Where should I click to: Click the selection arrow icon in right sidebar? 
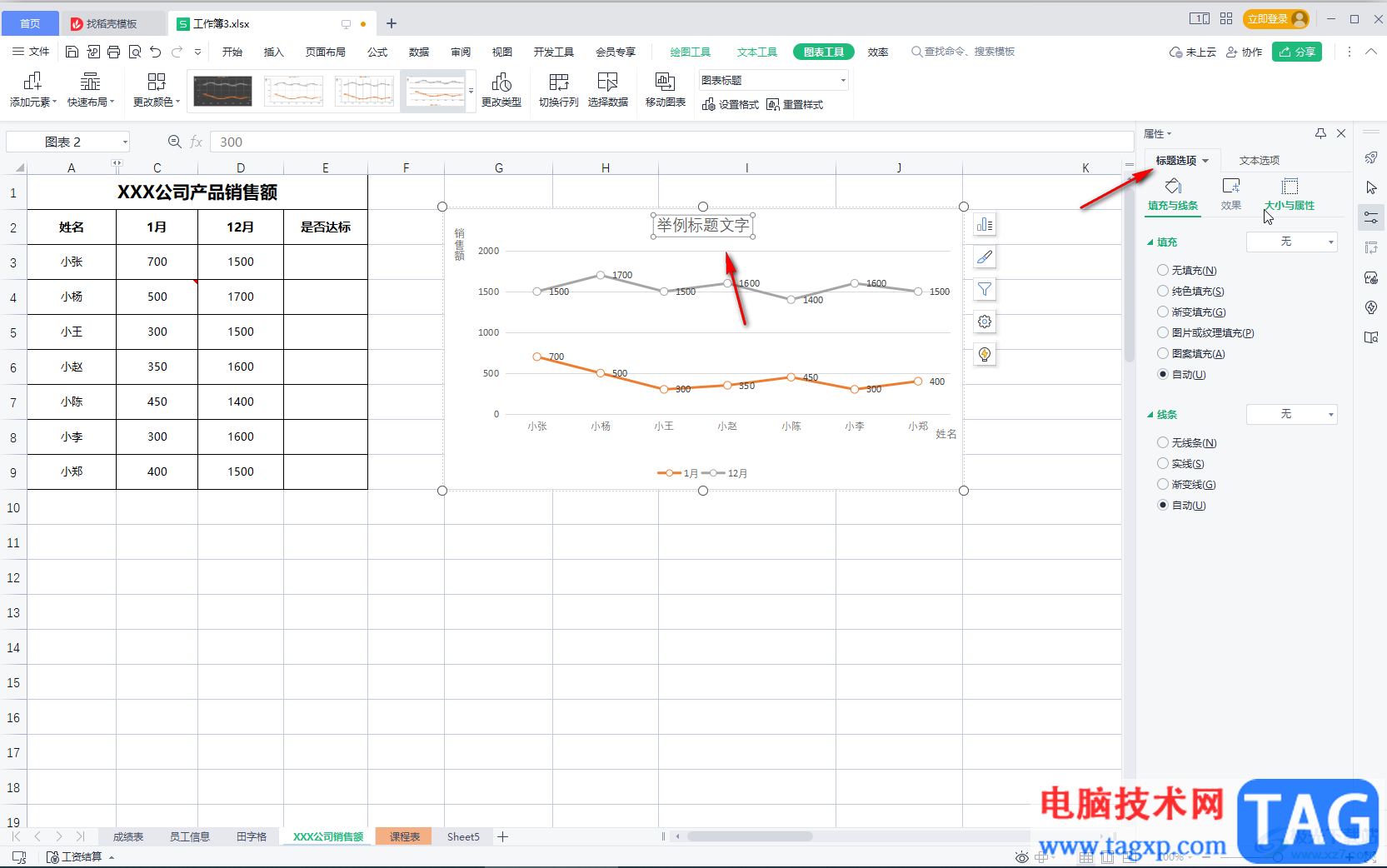click(1371, 187)
